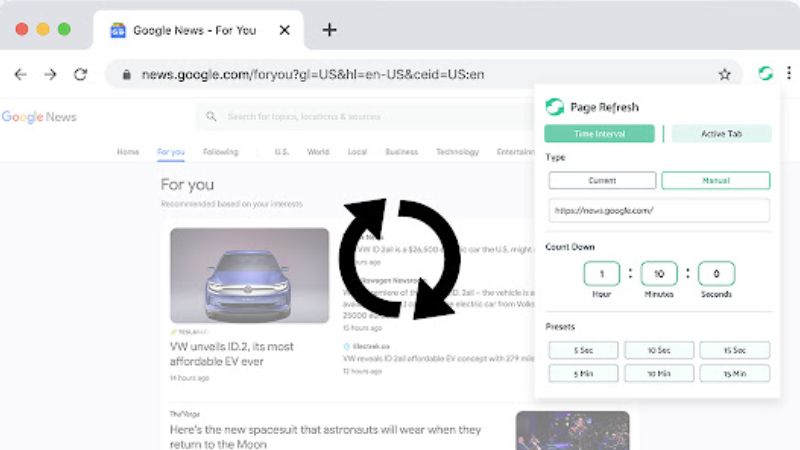Go forward using the browser forward arrow

50,74
